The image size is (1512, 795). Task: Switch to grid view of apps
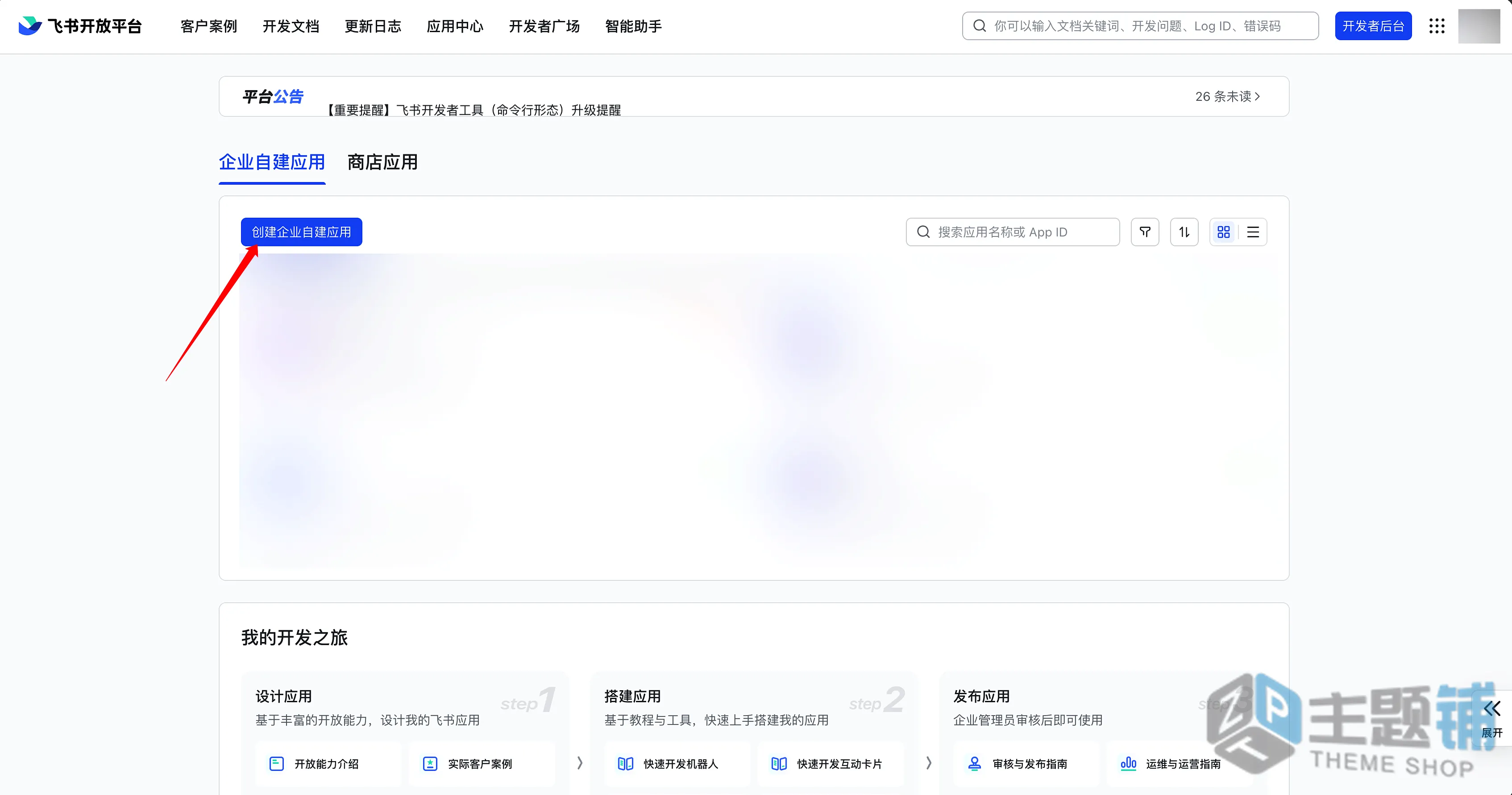click(x=1223, y=232)
